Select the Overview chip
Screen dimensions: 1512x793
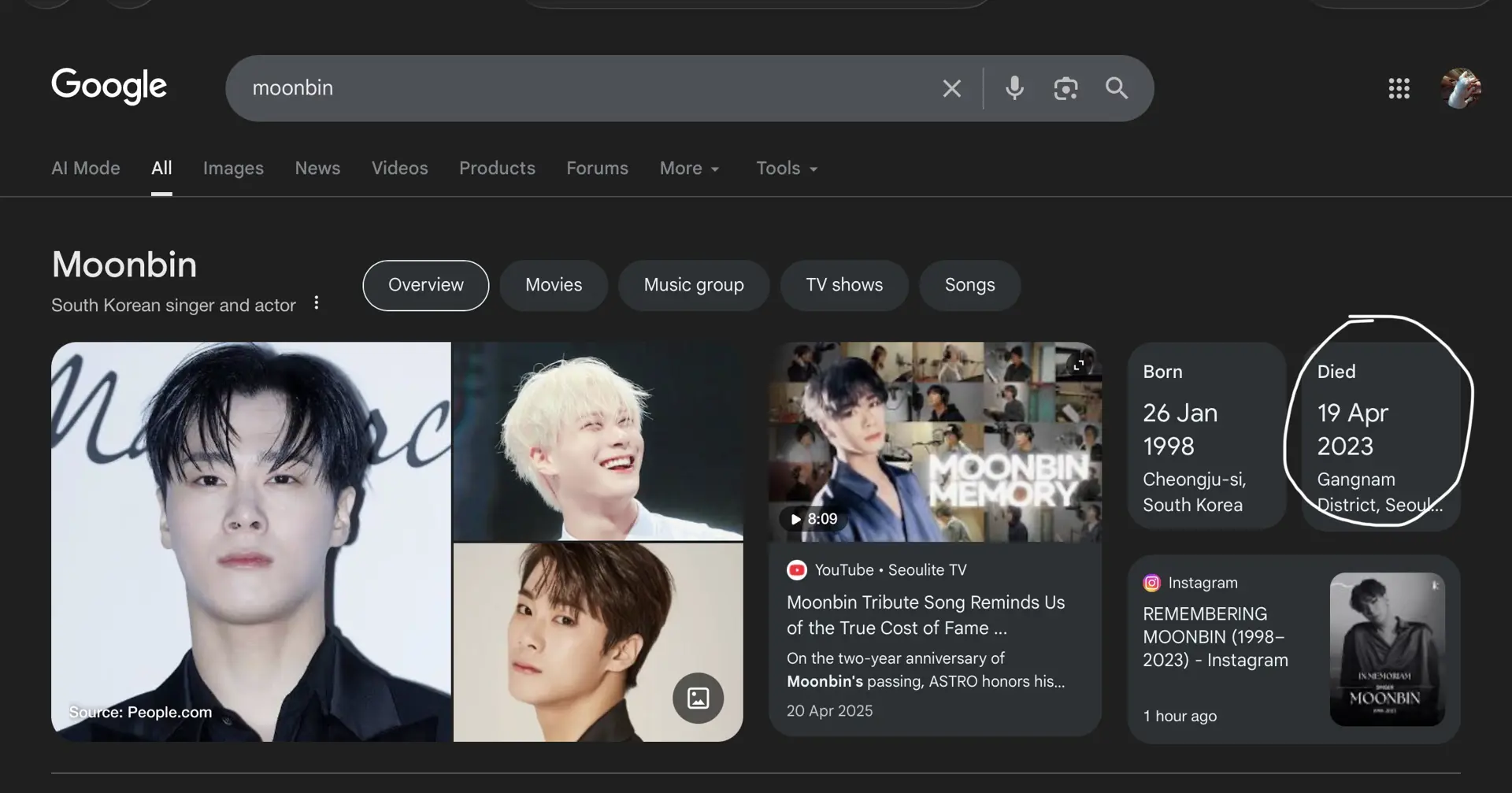[x=426, y=285]
